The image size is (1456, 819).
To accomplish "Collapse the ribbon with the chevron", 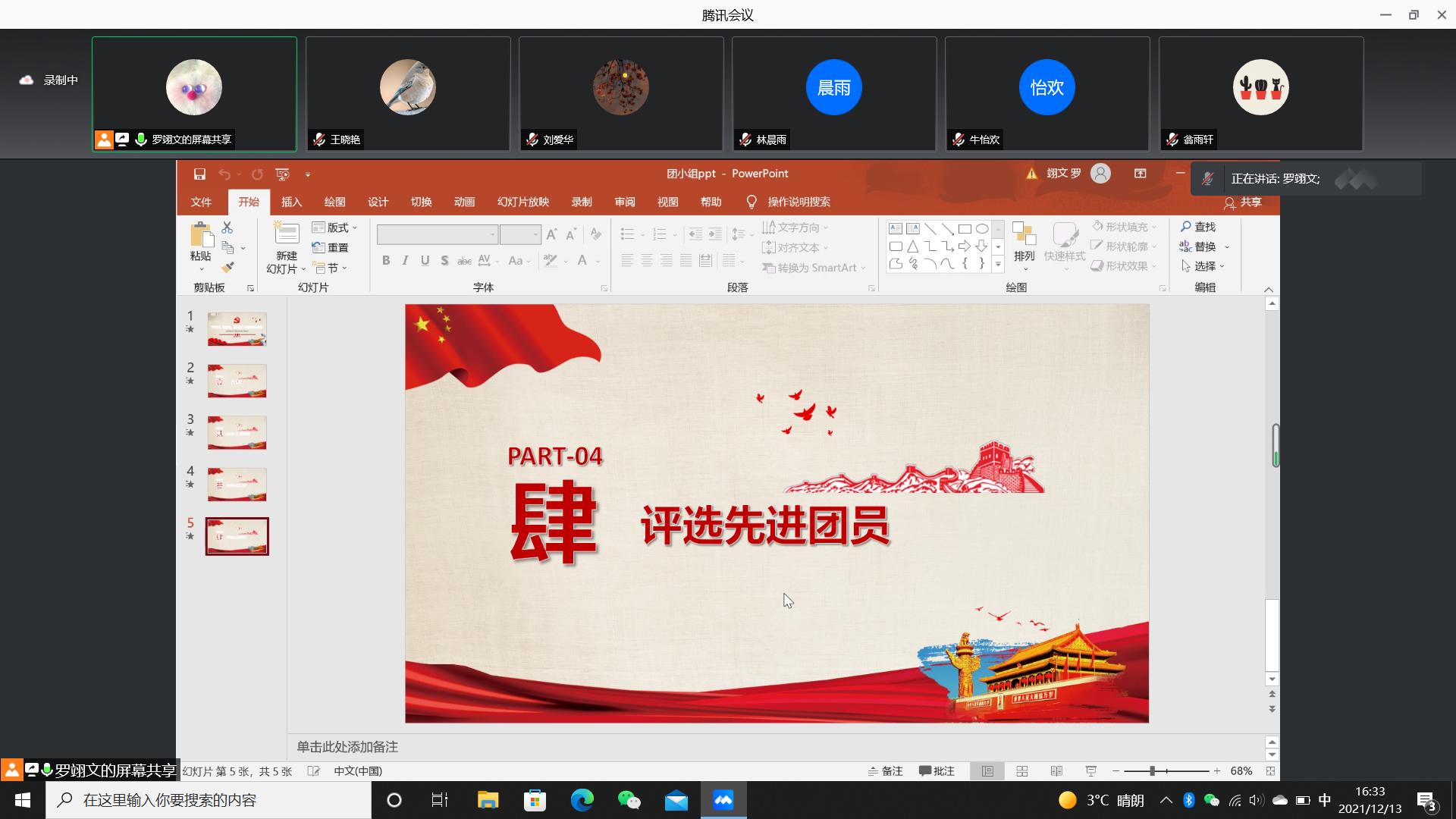I will [1269, 289].
